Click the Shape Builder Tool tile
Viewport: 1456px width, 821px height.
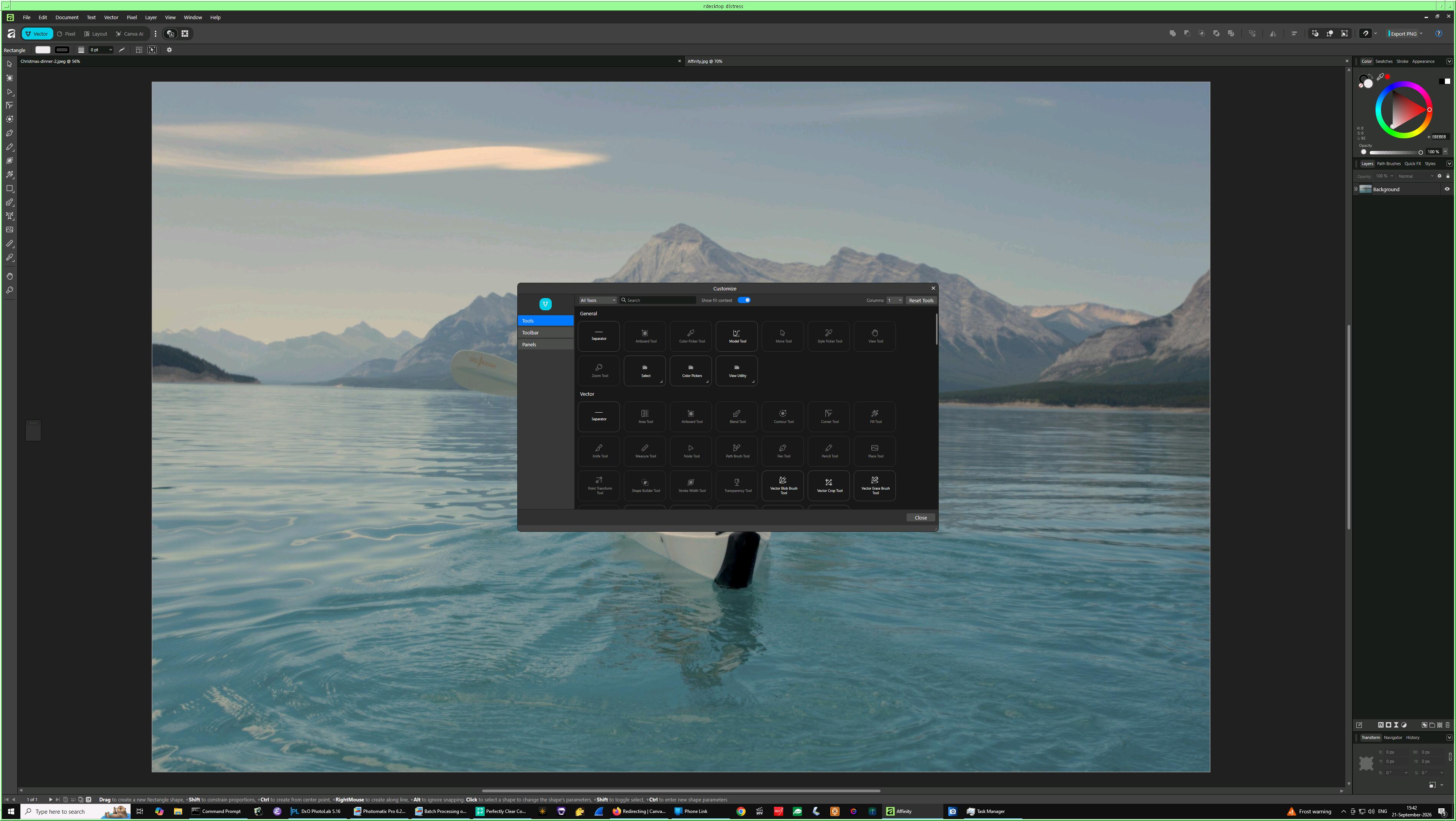tap(645, 485)
